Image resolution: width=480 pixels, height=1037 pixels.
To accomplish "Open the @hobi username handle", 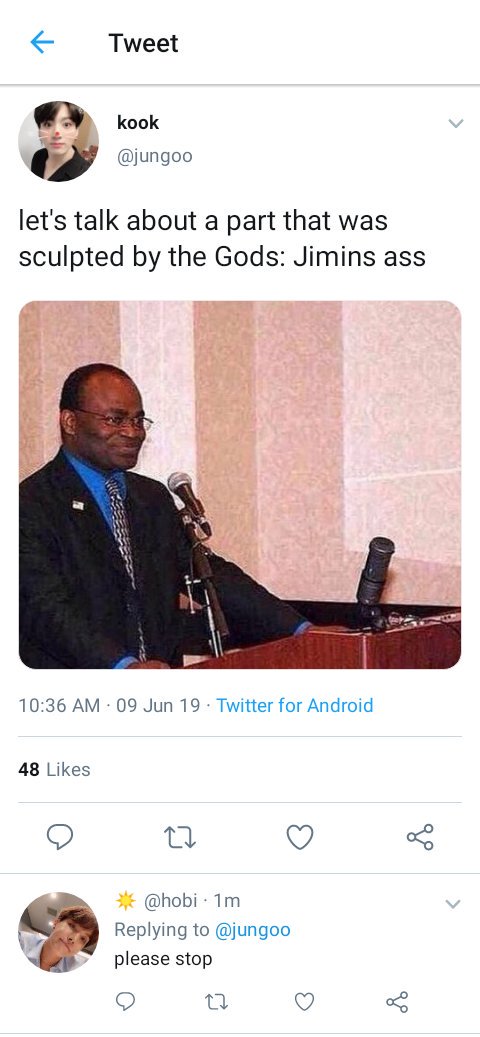I will point(171,900).
